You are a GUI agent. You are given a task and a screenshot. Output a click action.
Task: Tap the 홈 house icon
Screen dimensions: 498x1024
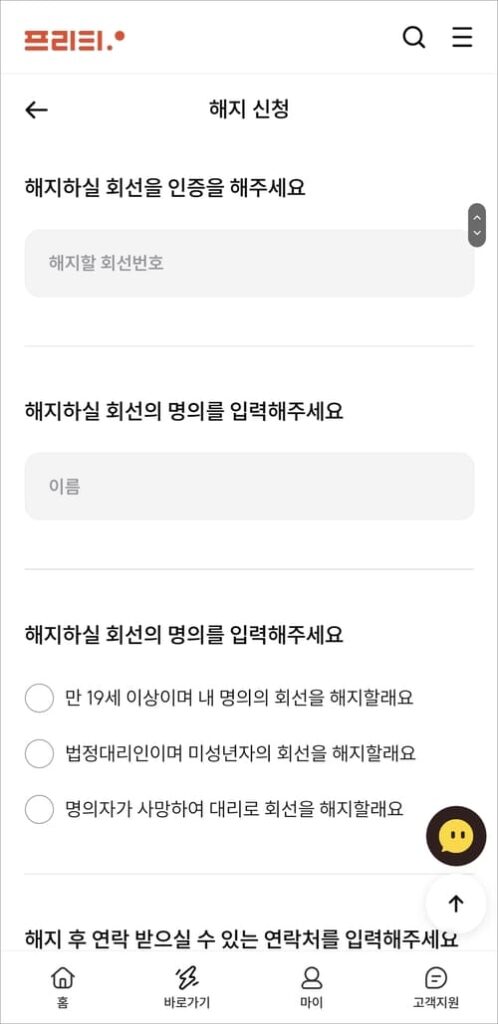click(63, 977)
